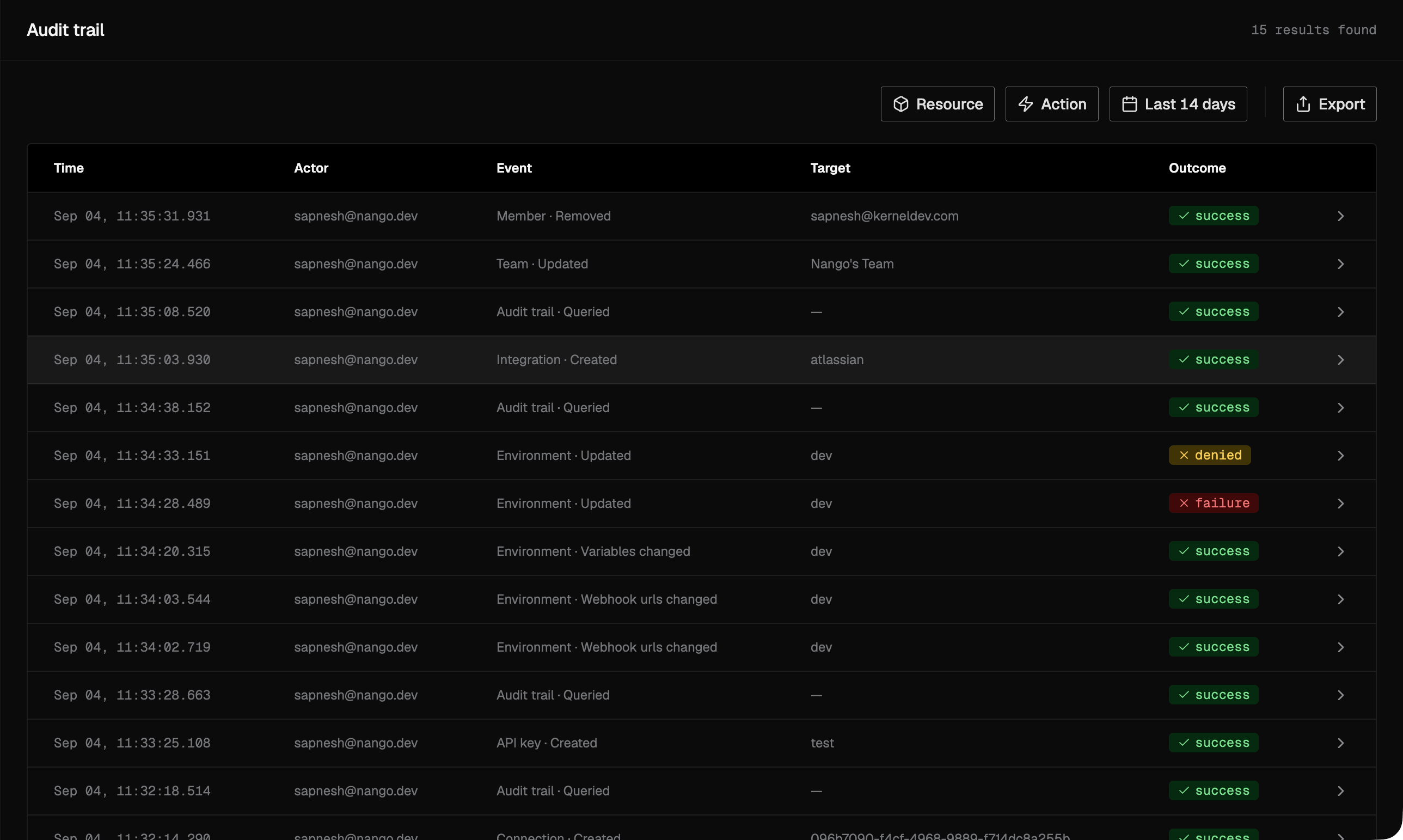The image size is (1403, 840).
Task: Click the Actor column header
Action: click(311, 168)
